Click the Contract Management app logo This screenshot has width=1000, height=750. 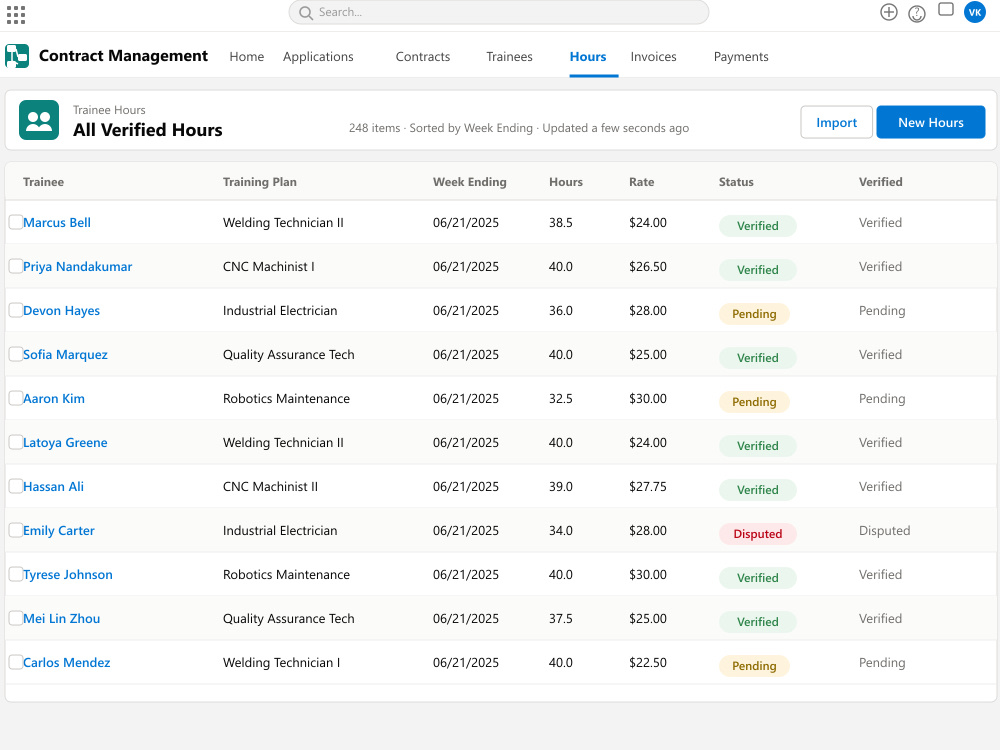17,56
